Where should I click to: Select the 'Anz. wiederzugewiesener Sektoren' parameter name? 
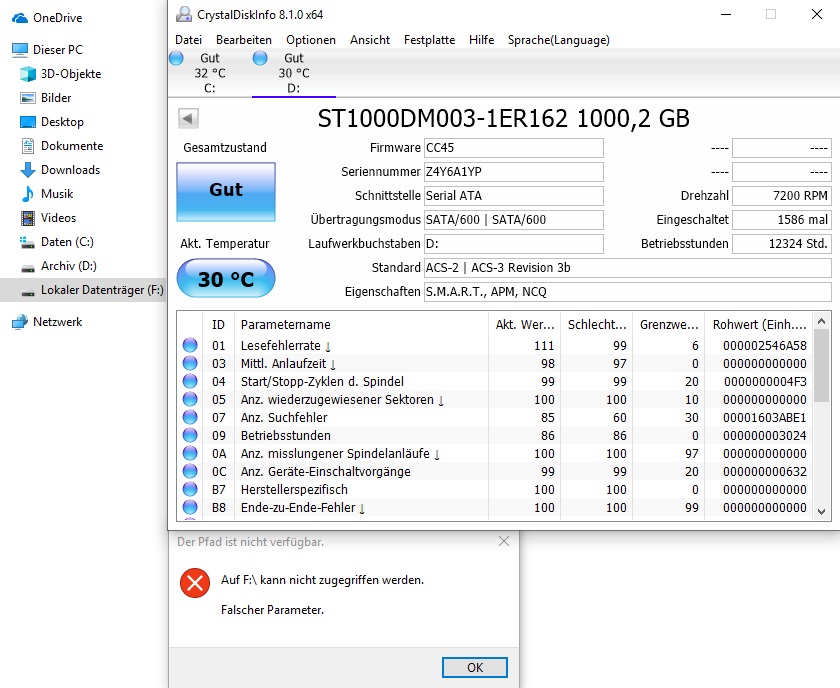337,400
